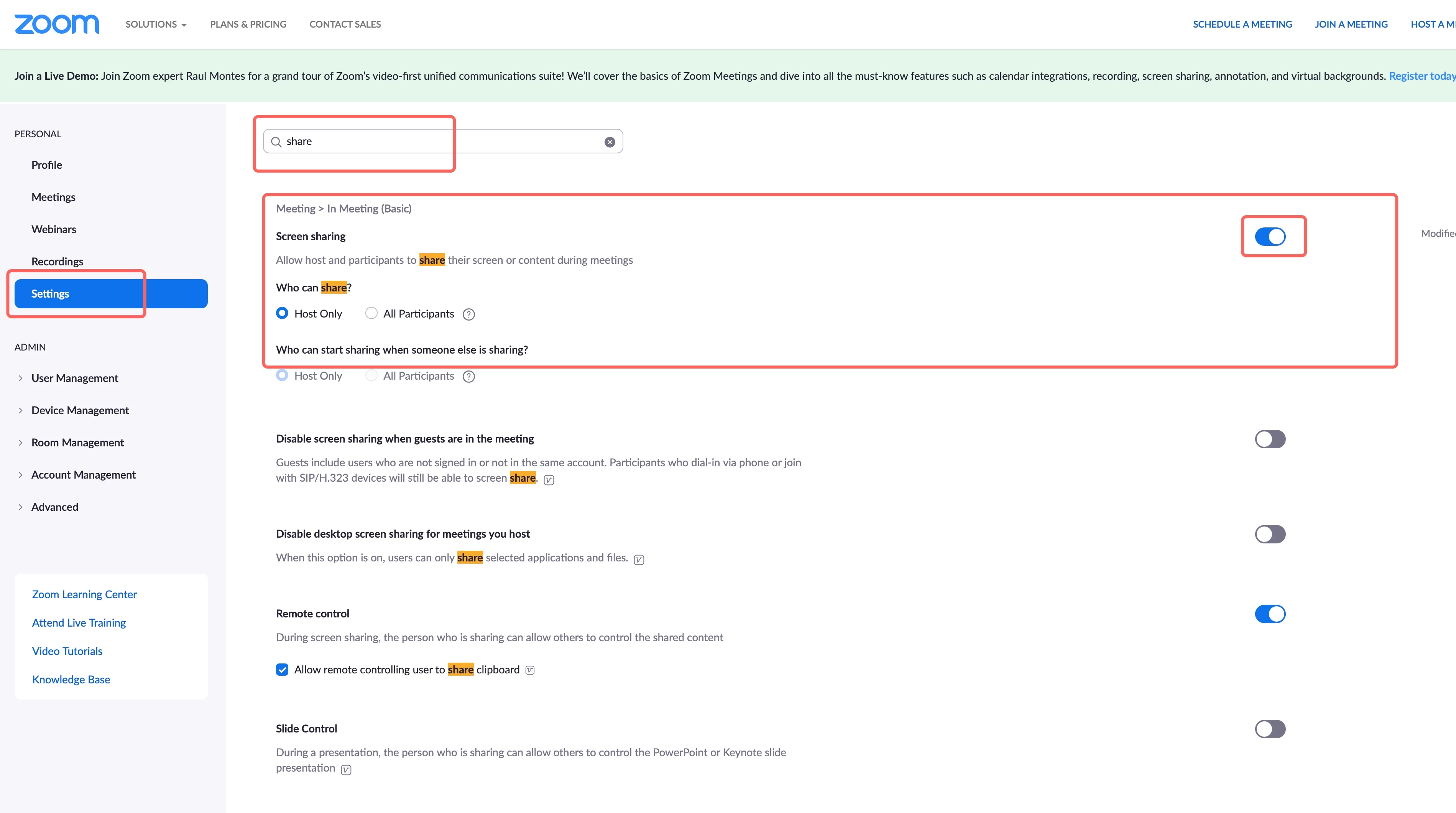Screen dimensions: 1456x813
Task: Click Schedule a Meeting link
Action: coord(1242,24)
